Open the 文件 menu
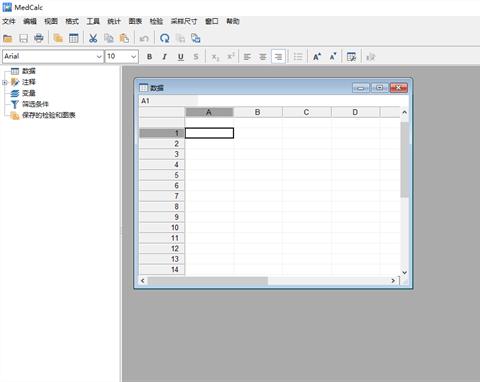The width and height of the screenshot is (480, 382). click(x=9, y=21)
